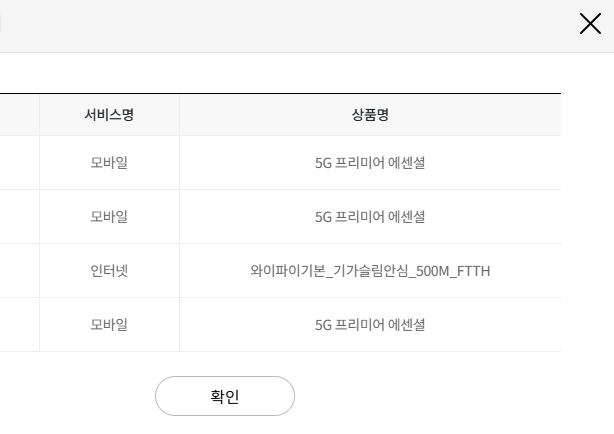614x434 pixels.
Task: Select 모바일 in the second table row
Action: click(x=109, y=216)
